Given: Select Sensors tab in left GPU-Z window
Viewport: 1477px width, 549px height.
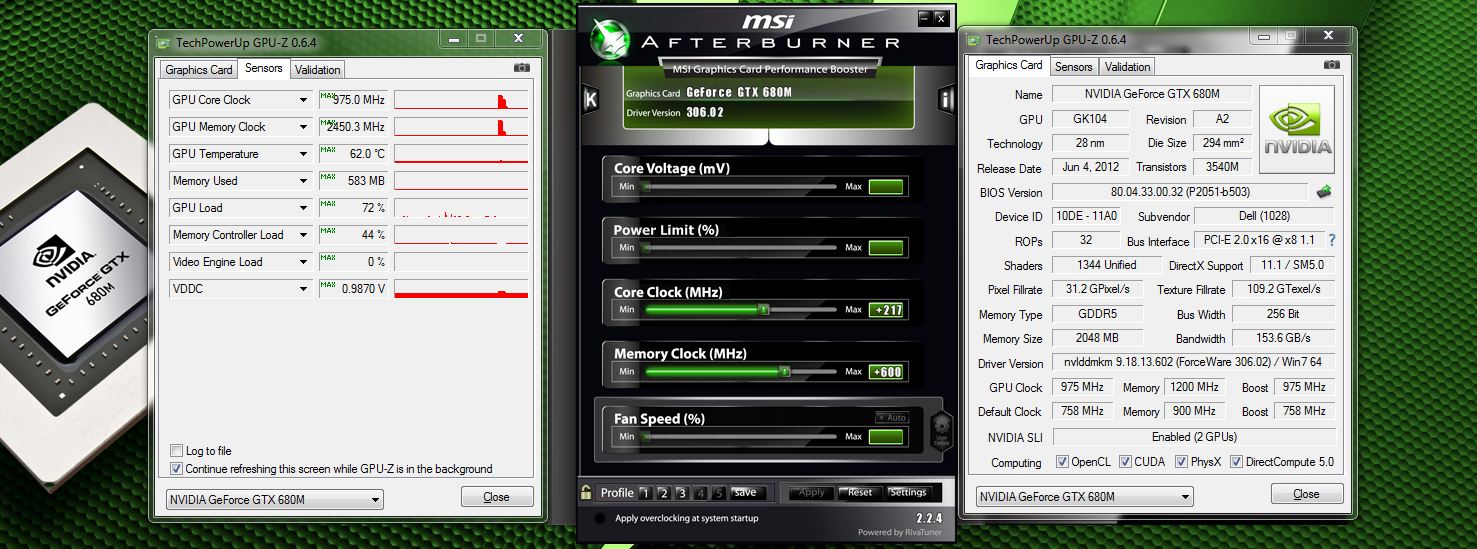Looking at the screenshot, I should tap(264, 68).
